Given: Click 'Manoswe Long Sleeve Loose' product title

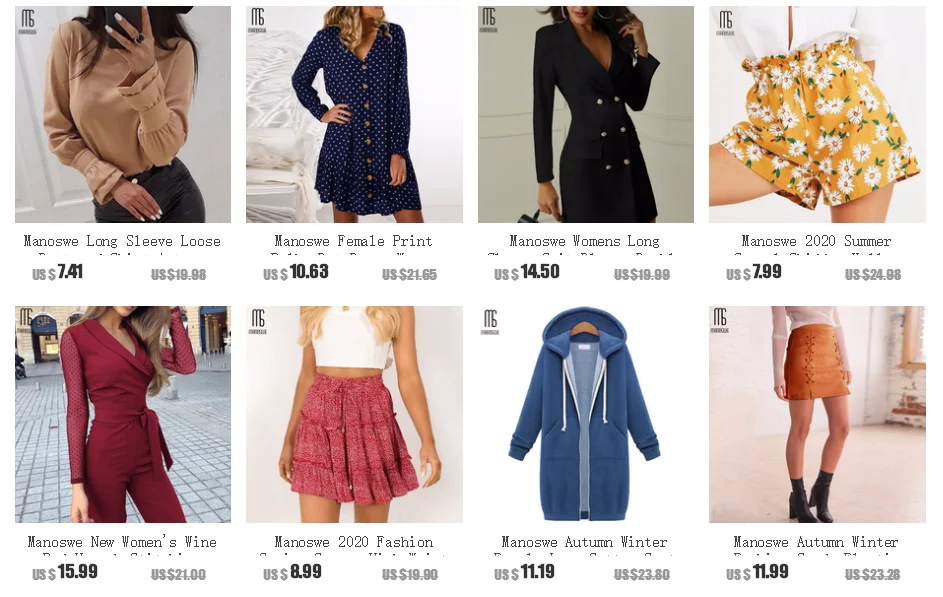Looking at the screenshot, I should [122, 242].
